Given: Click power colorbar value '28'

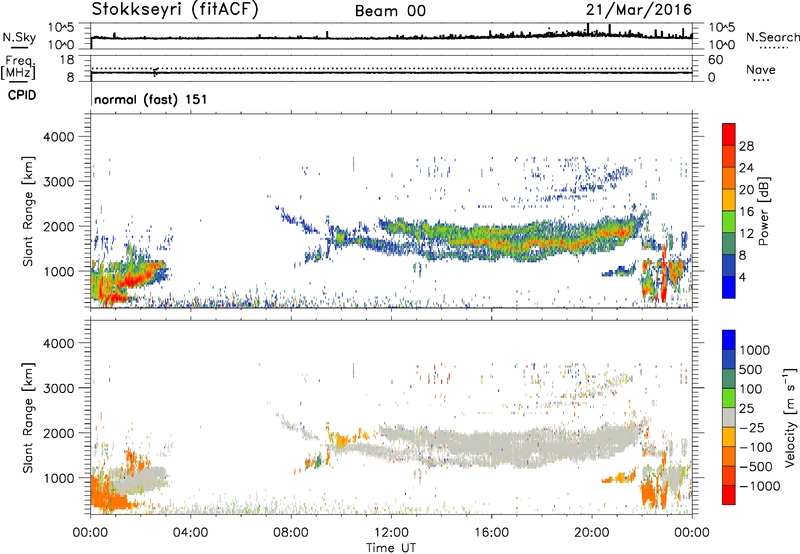Looking at the screenshot, I should pyautogui.click(x=746, y=146).
